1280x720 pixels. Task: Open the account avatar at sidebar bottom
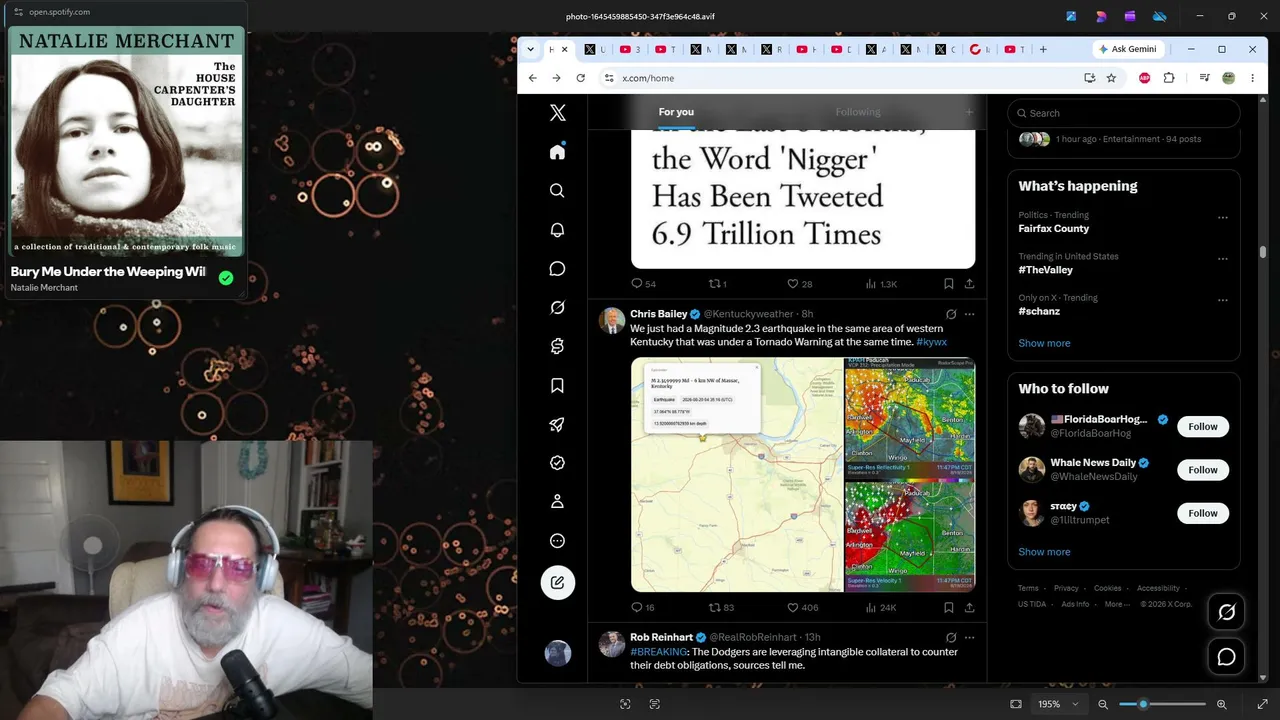[558, 653]
